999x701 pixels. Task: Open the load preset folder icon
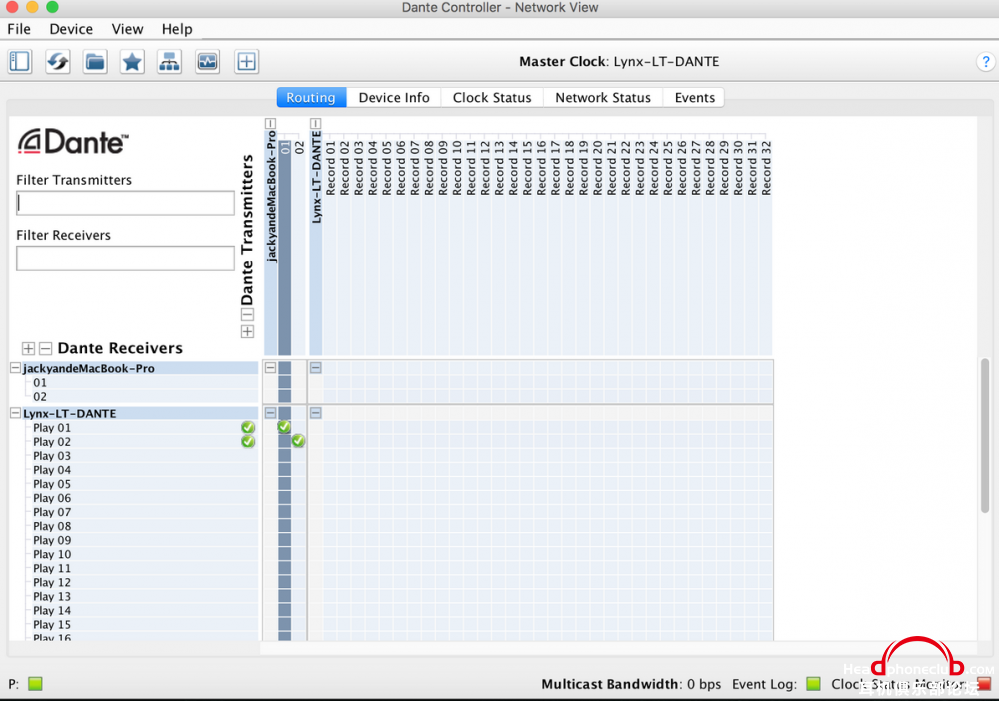coord(95,62)
